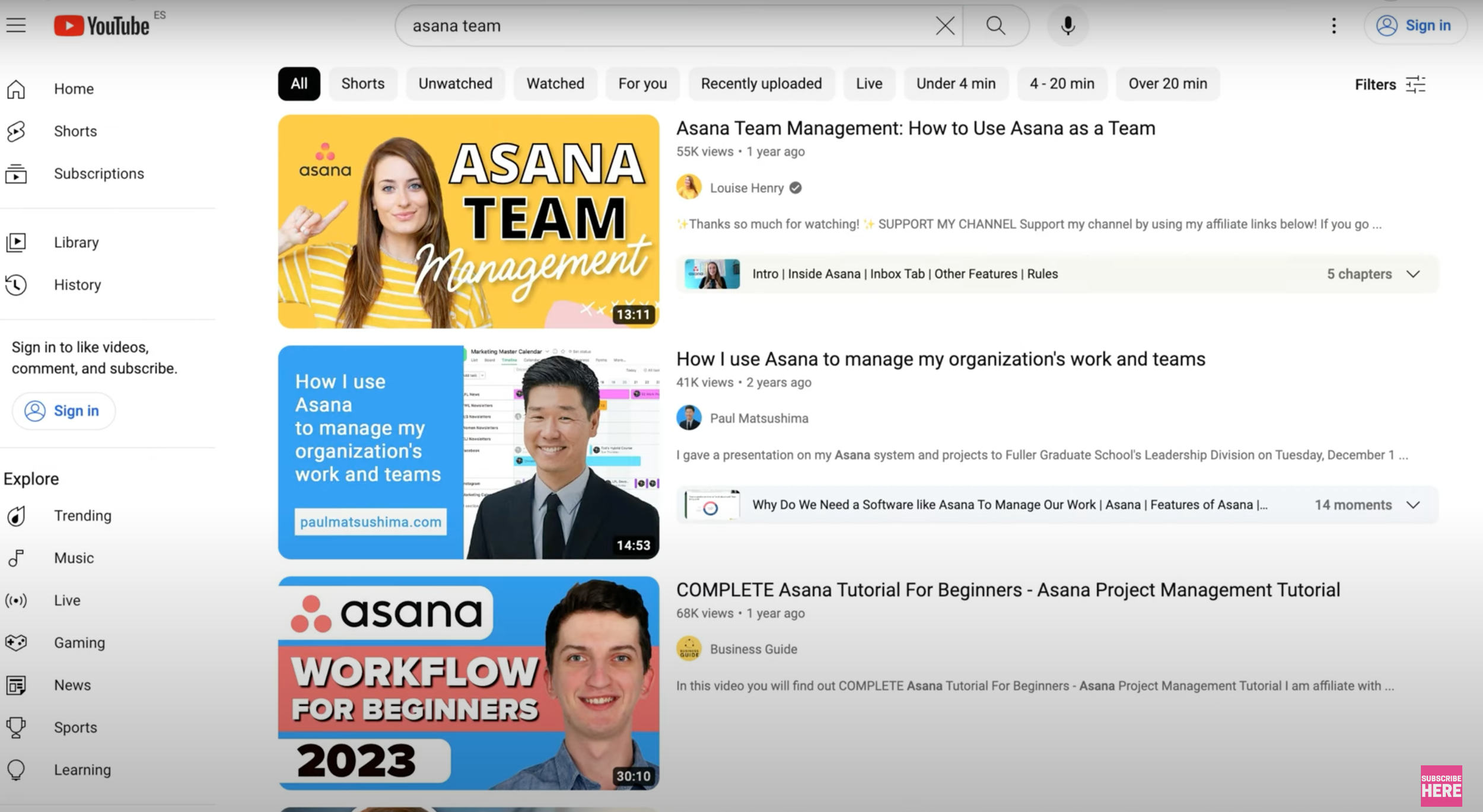The width and height of the screenshot is (1483, 812).
Task: Click Paul Matsushima channel avatar
Action: click(689, 418)
